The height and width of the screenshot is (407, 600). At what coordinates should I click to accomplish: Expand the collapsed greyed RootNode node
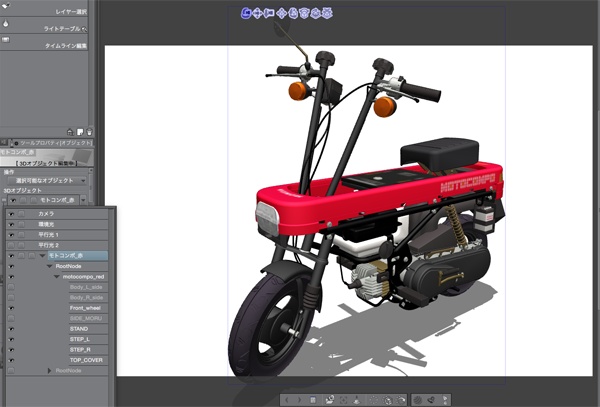(x=49, y=371)
